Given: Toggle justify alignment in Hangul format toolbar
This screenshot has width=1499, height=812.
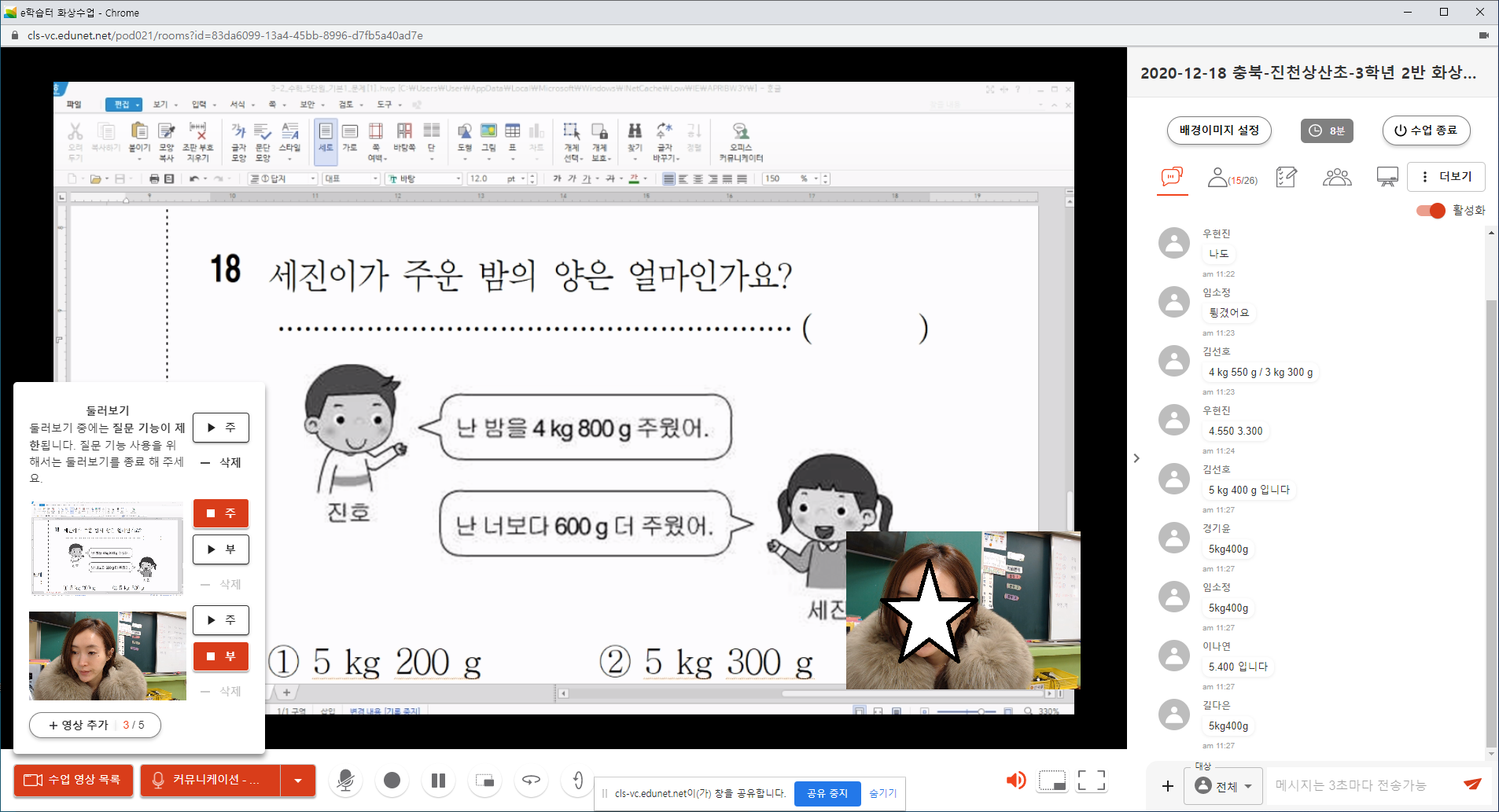Looking at the screenshot, I should click(668, 179).
